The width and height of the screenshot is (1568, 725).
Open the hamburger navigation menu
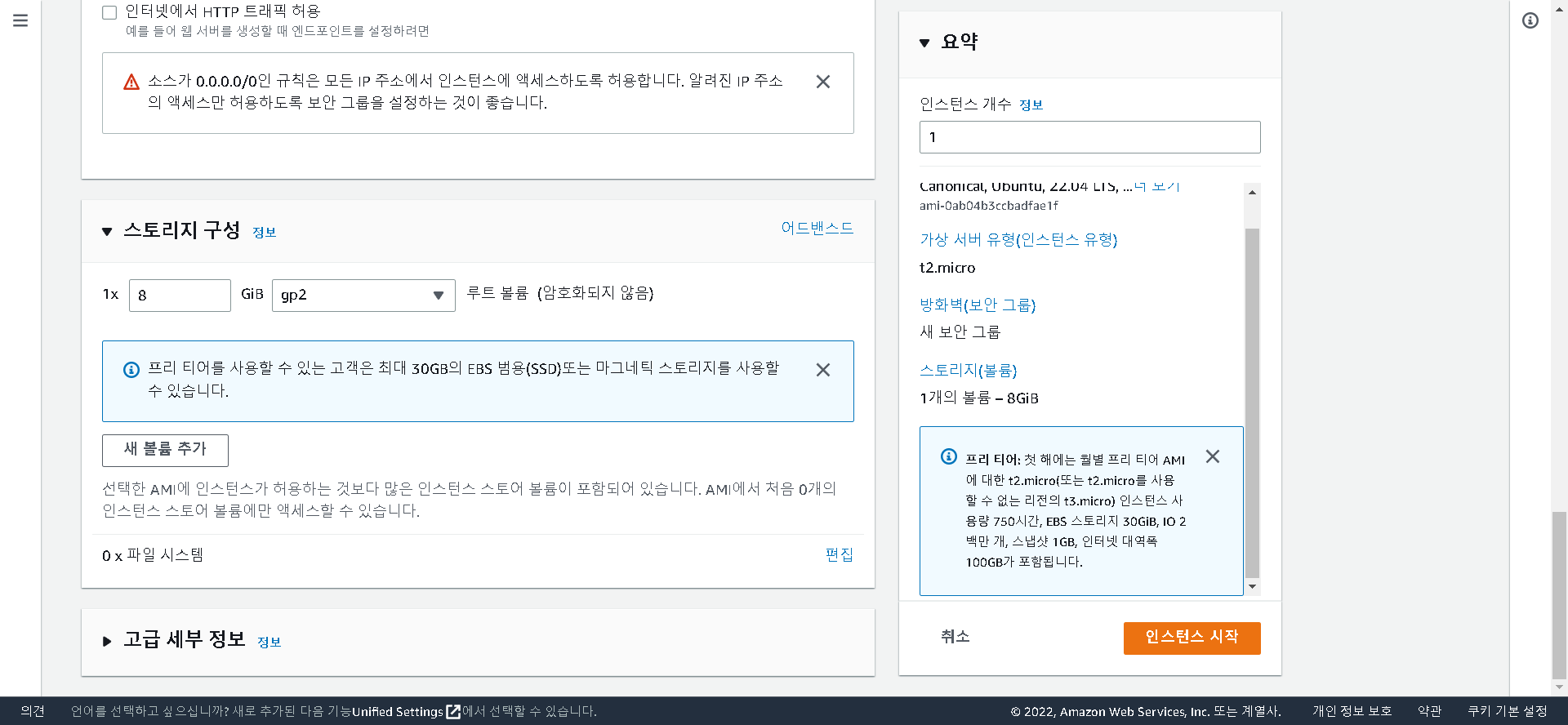(20, 20)
